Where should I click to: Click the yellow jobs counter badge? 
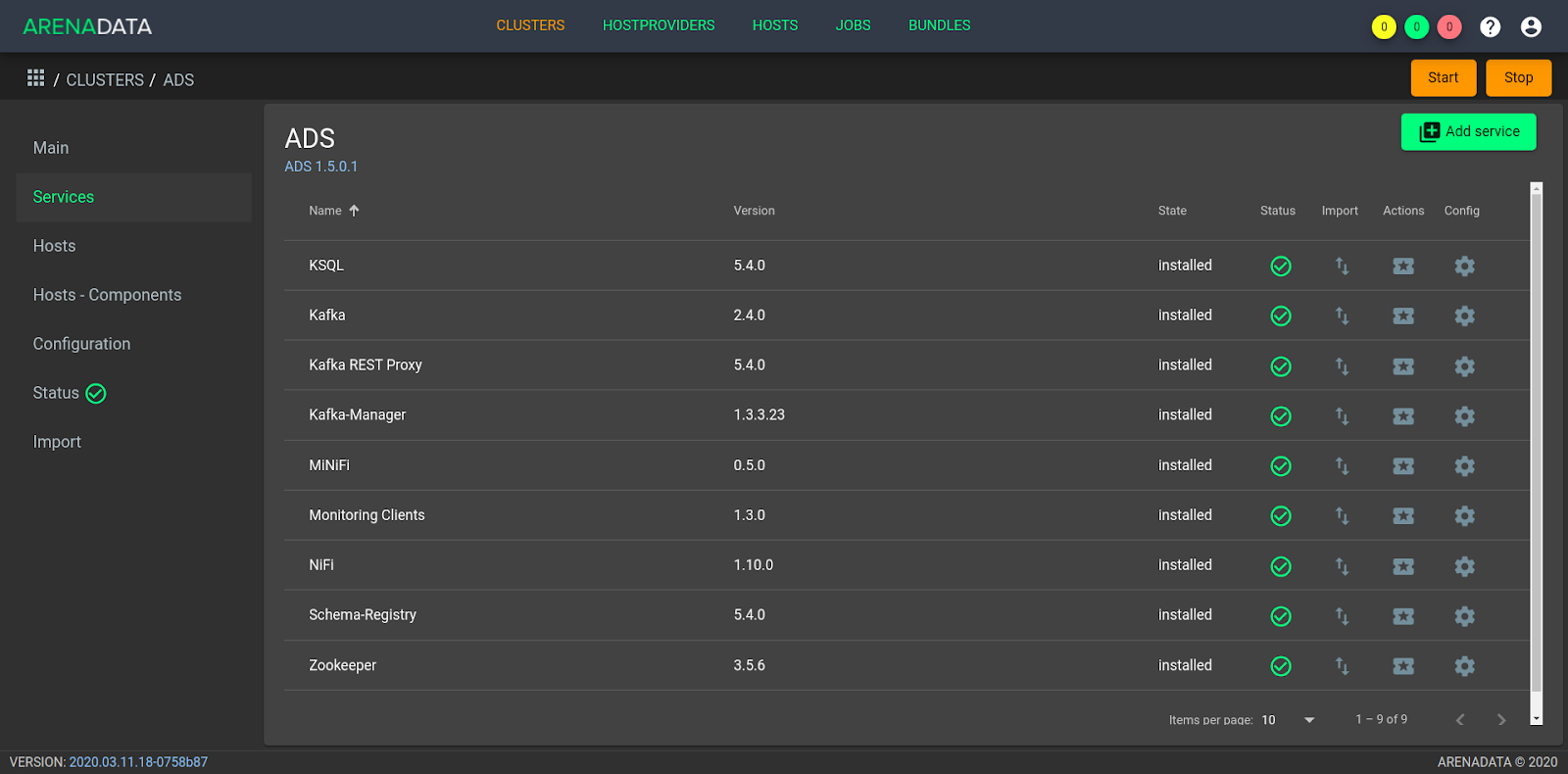click(1384, 26)
